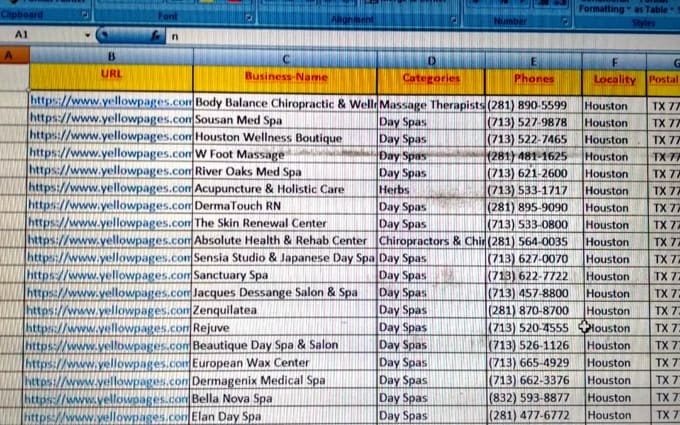Screen dimensions: 680x425
Task: Open the Number group dialog launcher
Action: [565, 21]
